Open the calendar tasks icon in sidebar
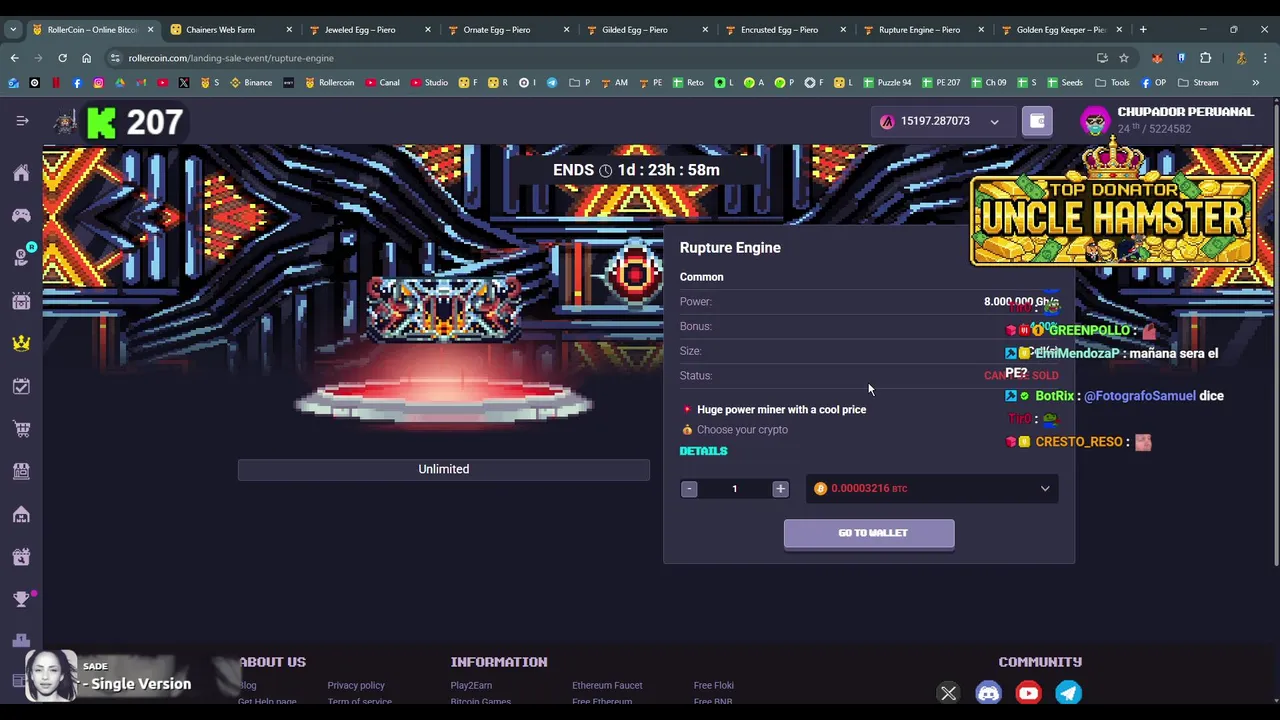 click(21, 386)
